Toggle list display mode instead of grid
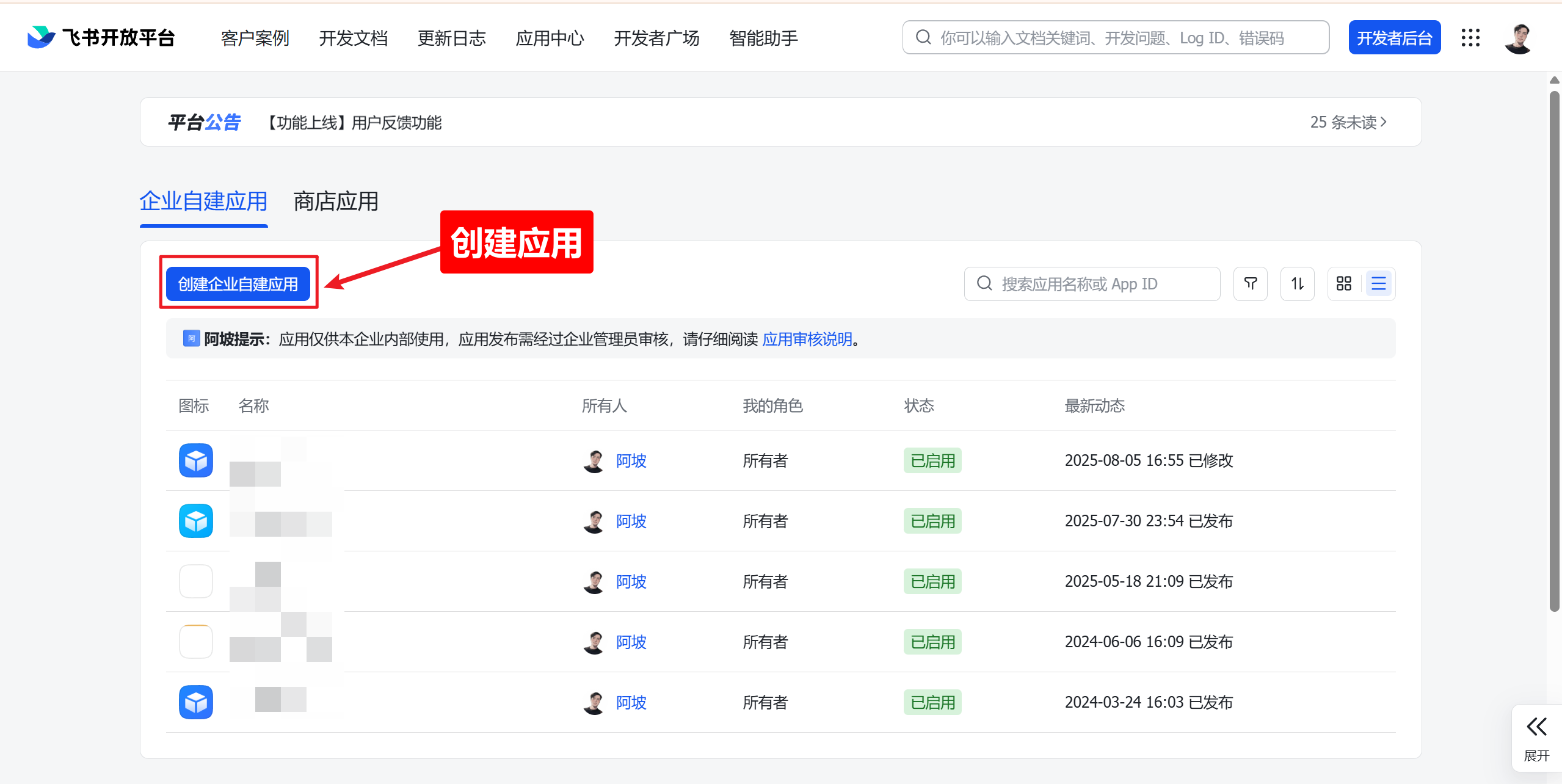Image resolution: width=1562 pixels, height=784 pixels. tap(1379, 283)
